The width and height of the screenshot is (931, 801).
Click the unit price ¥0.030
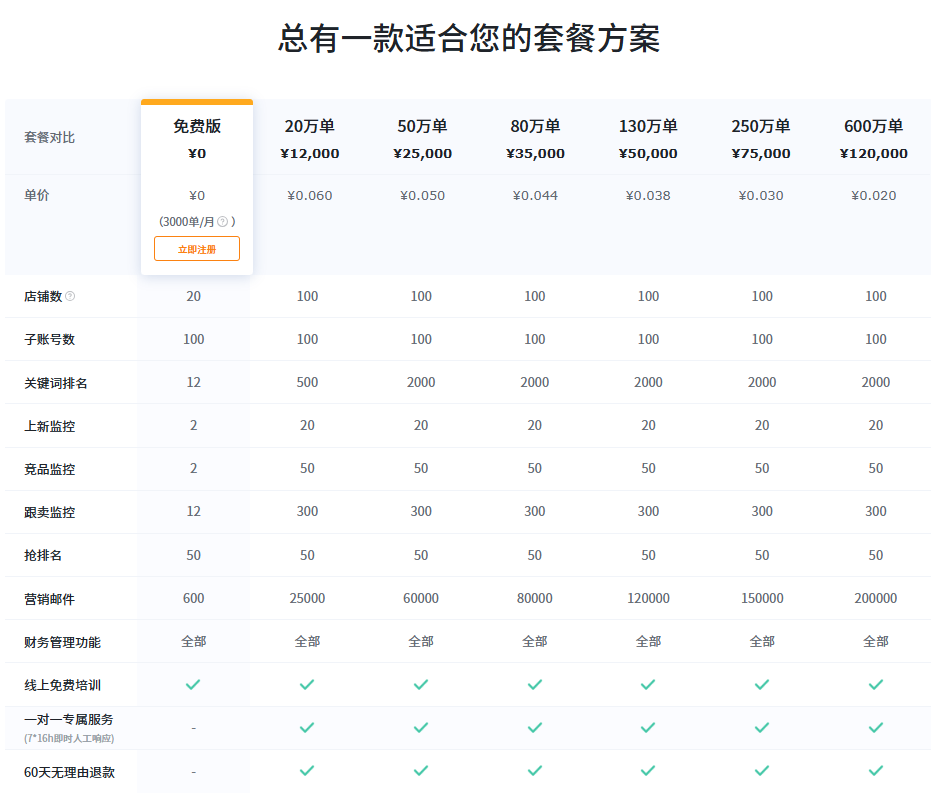click(x=761, y=195)
